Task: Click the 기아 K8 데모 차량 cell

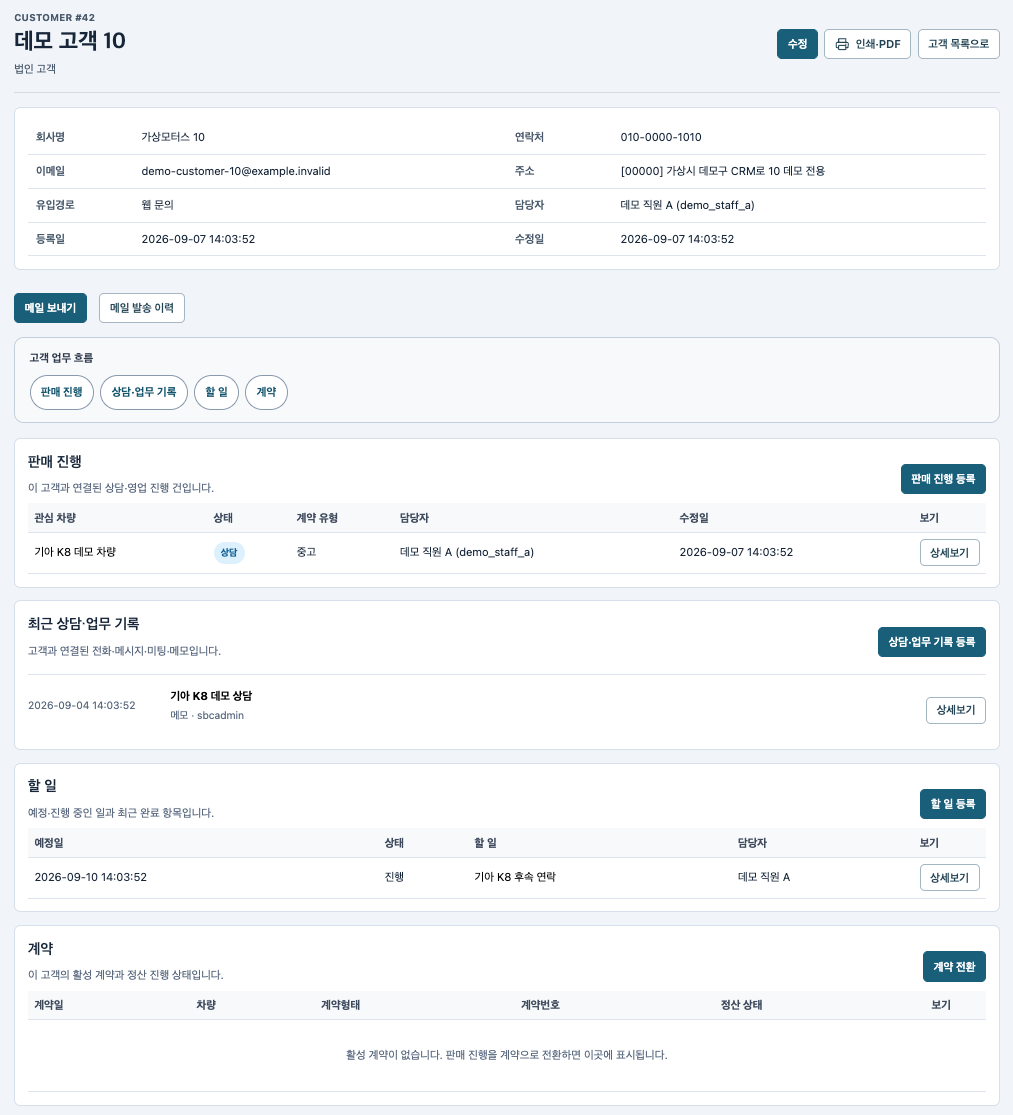Action: (75, 552)
